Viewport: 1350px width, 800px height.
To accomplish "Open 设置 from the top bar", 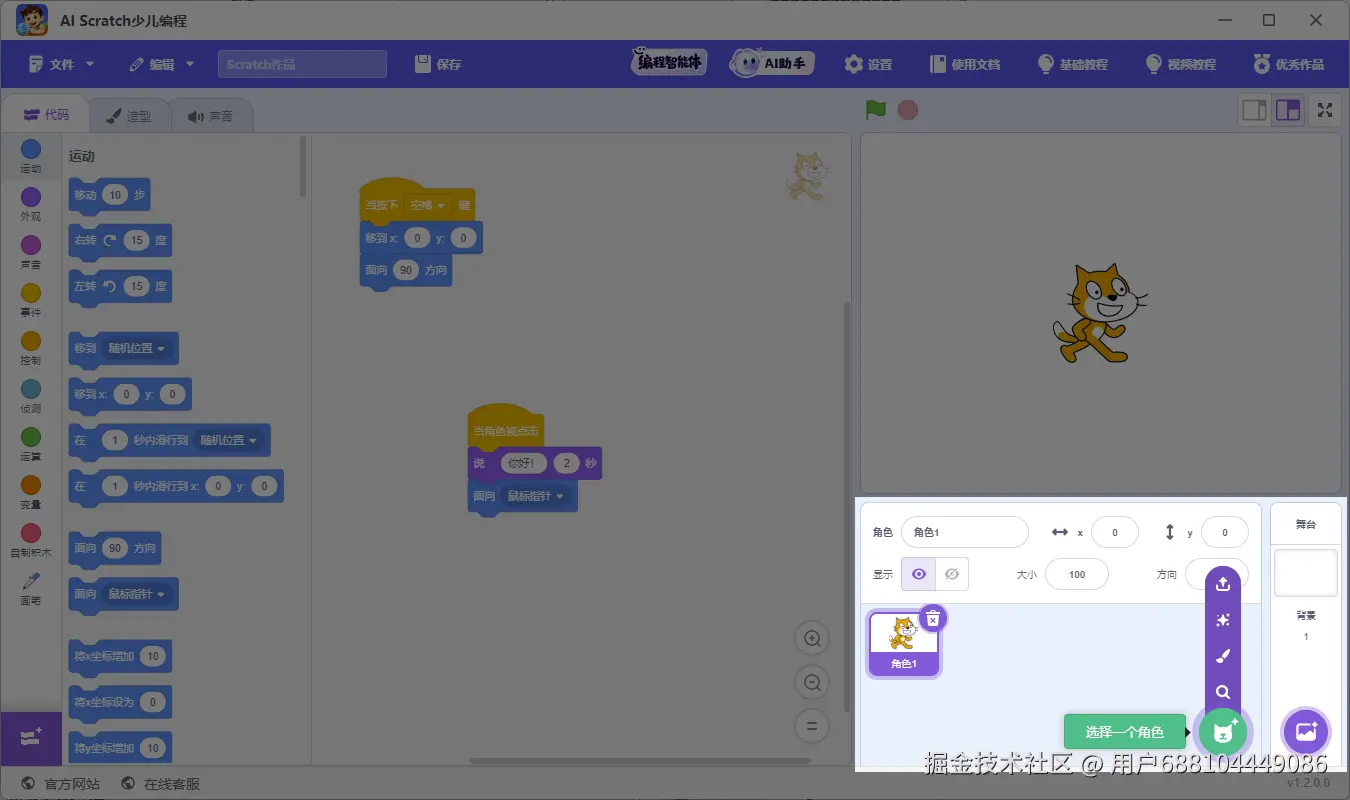I will [868, 64].
